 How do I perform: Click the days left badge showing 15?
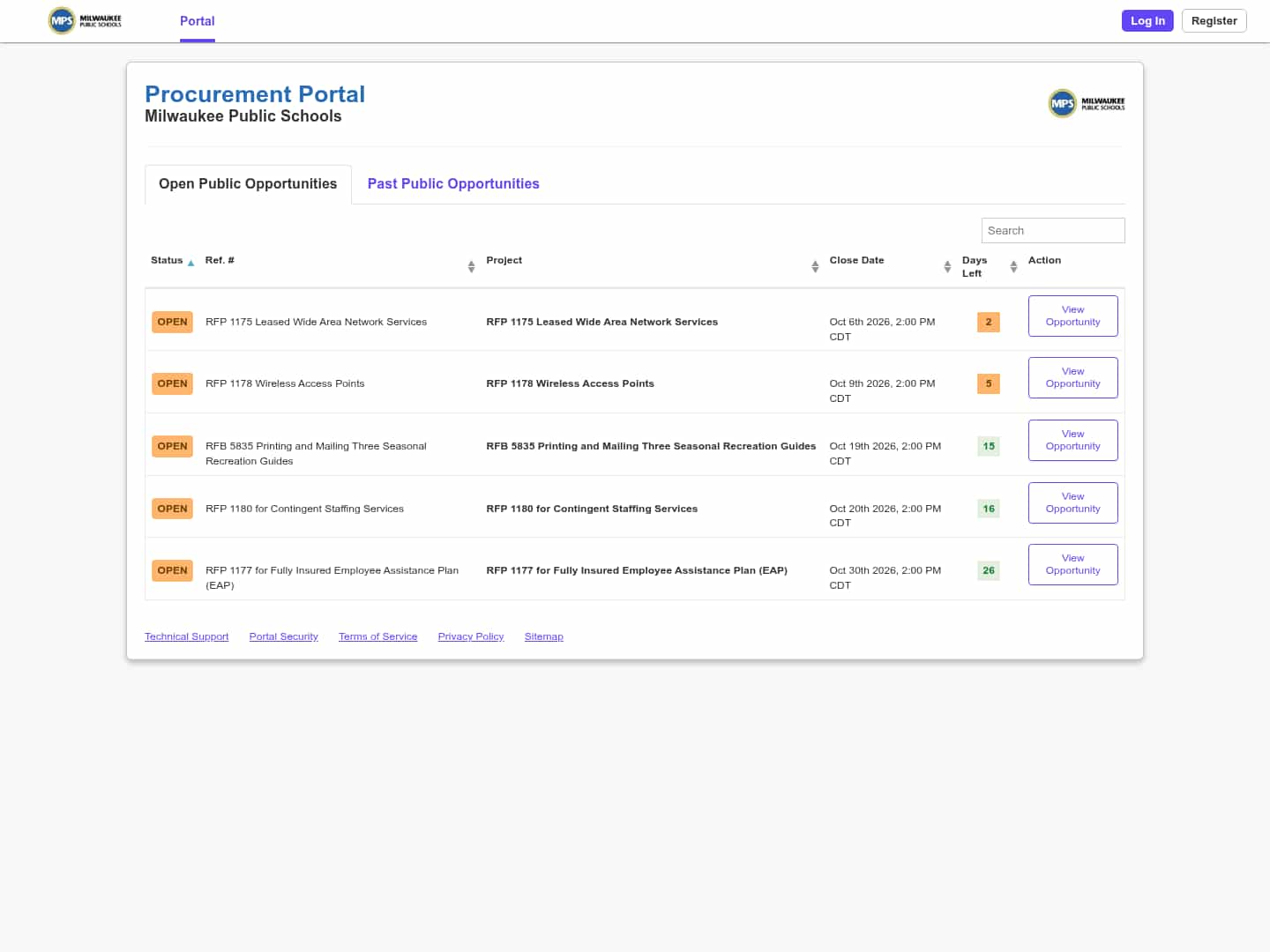(x=989, y=446)
